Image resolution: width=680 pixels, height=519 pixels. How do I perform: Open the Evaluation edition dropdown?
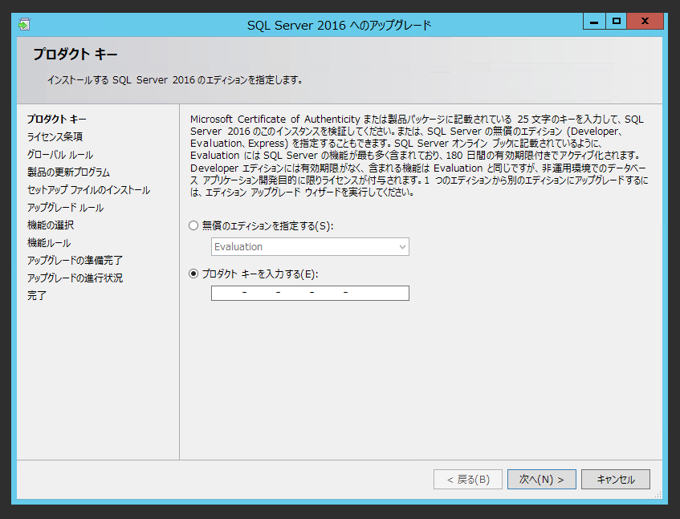(310, 247)
